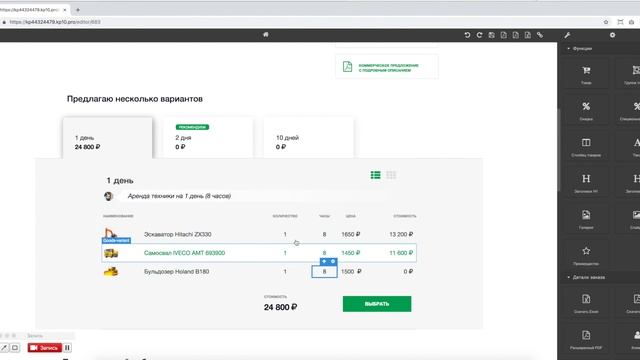Close the current browser tab

click(x=64, y=10)
